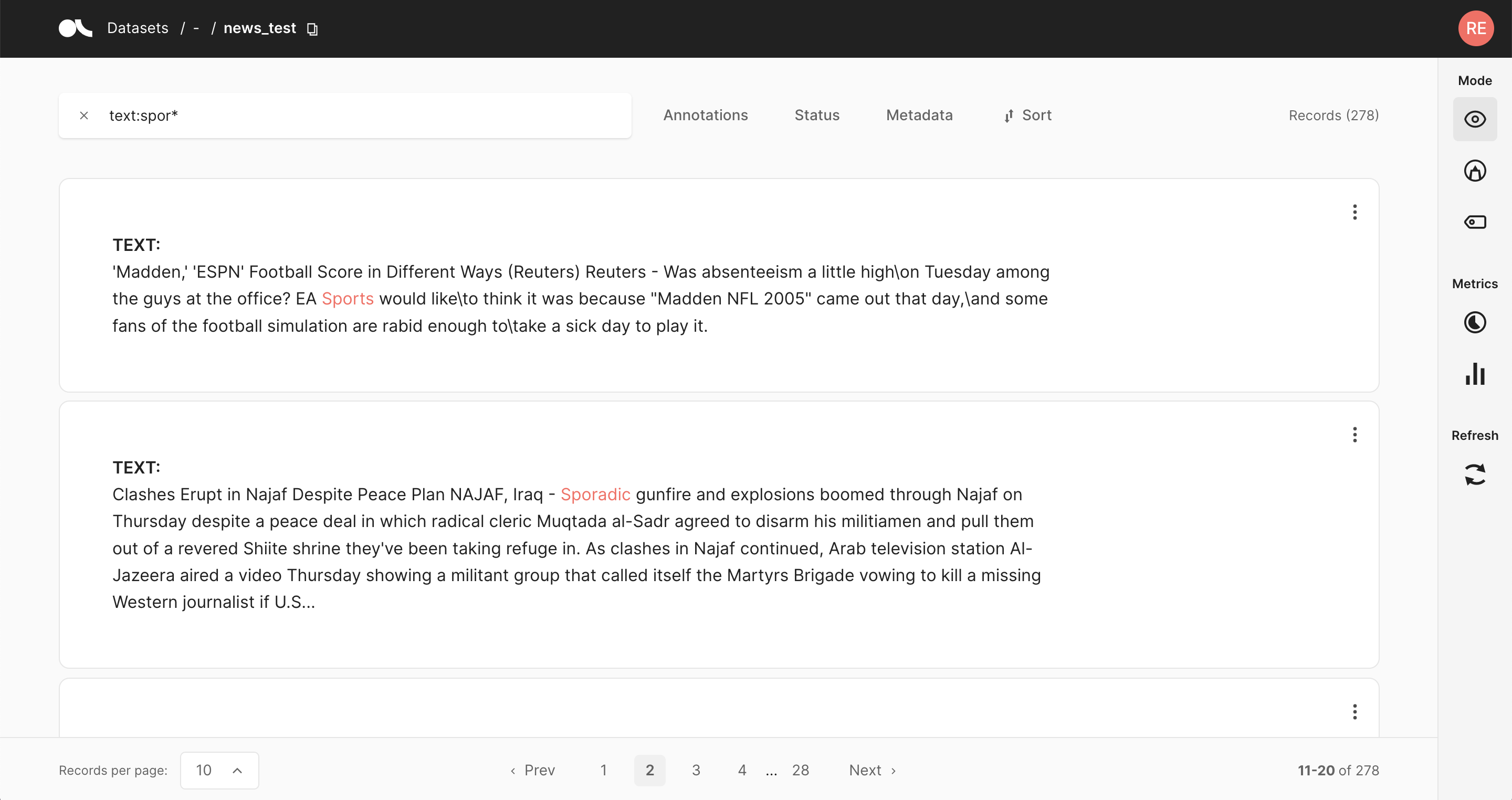This screenshot has width=1512, height=800.
Task: Clear the text:spor* search query
Action: tap(84, 115)
